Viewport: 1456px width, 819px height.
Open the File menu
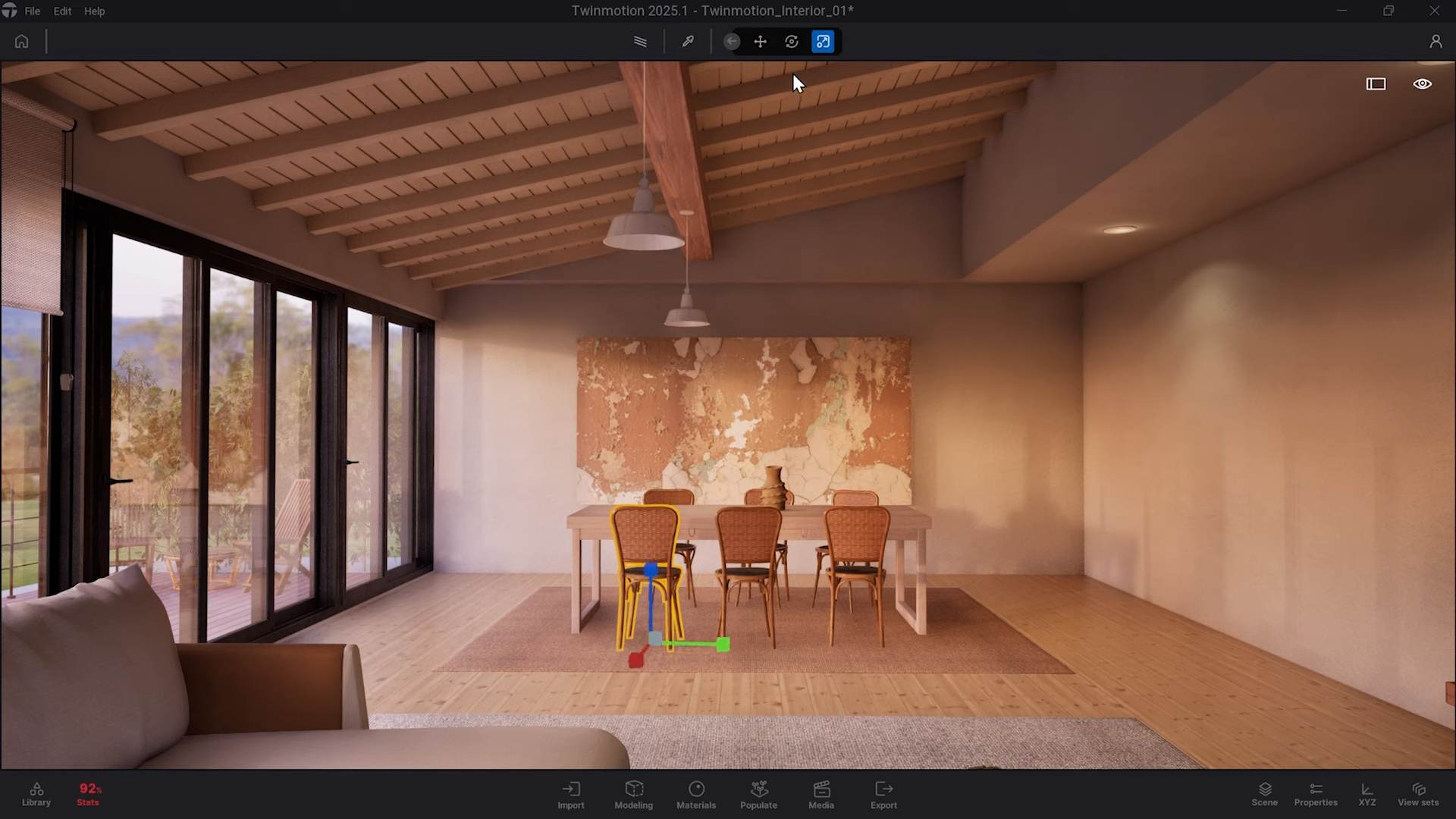pyautogui.click(x=33, y=11)
